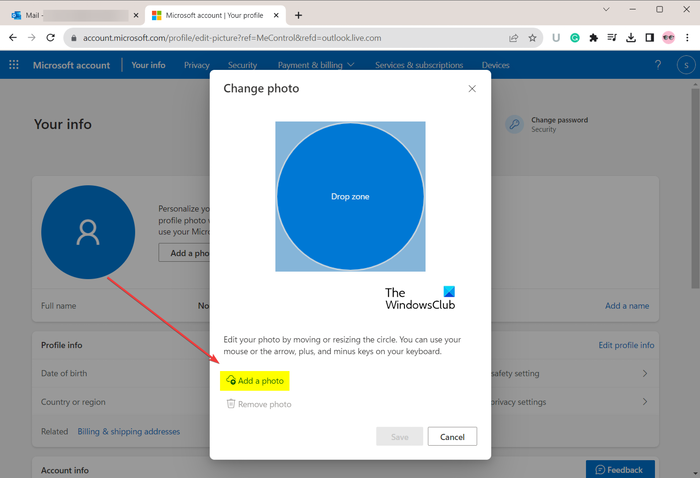Open the Chrome three-dot menu
The width and height of the screenshot is (700, 478).
click(687, 38)
